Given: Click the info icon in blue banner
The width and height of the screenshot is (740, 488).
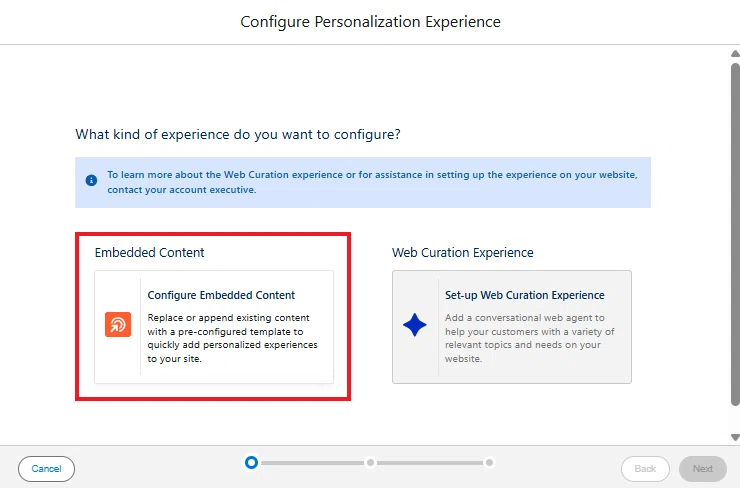Looking at the screenshot, I should tap(91, 180).
